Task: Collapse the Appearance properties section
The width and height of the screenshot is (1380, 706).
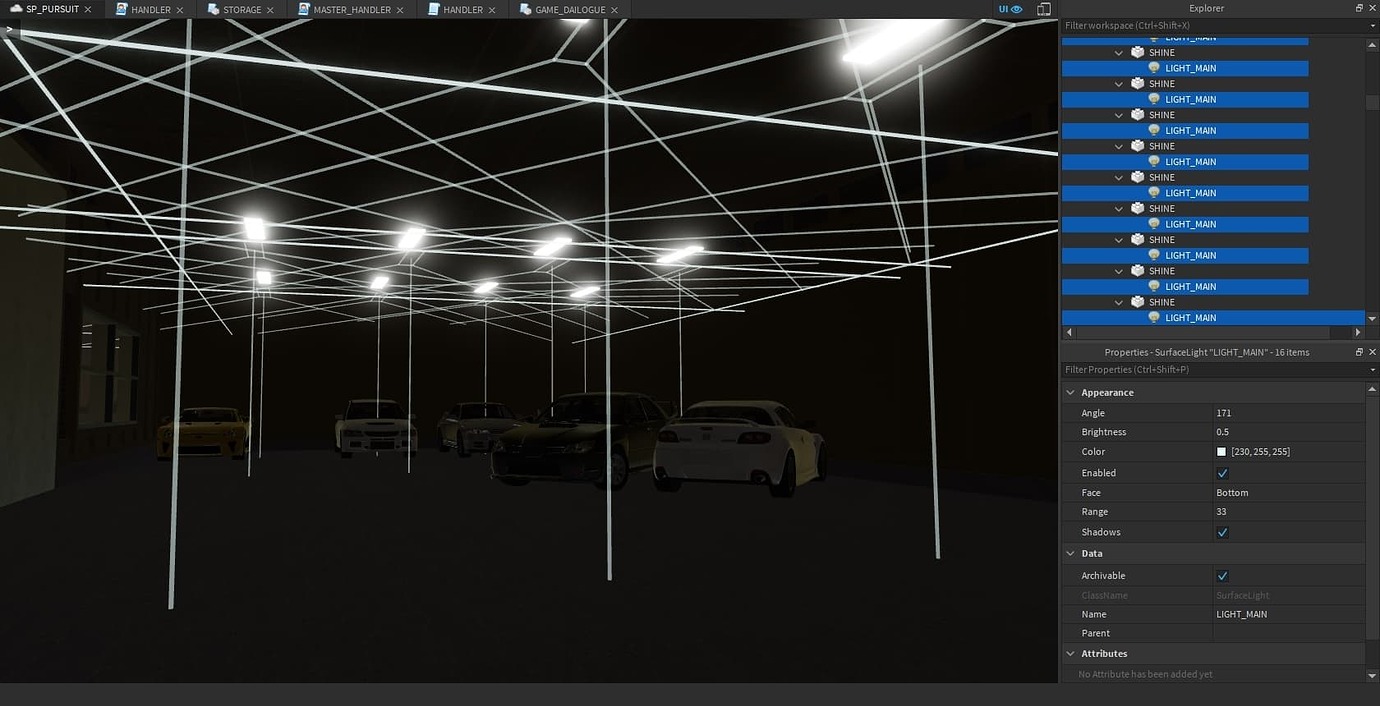Action: [x=1070, y=392]
